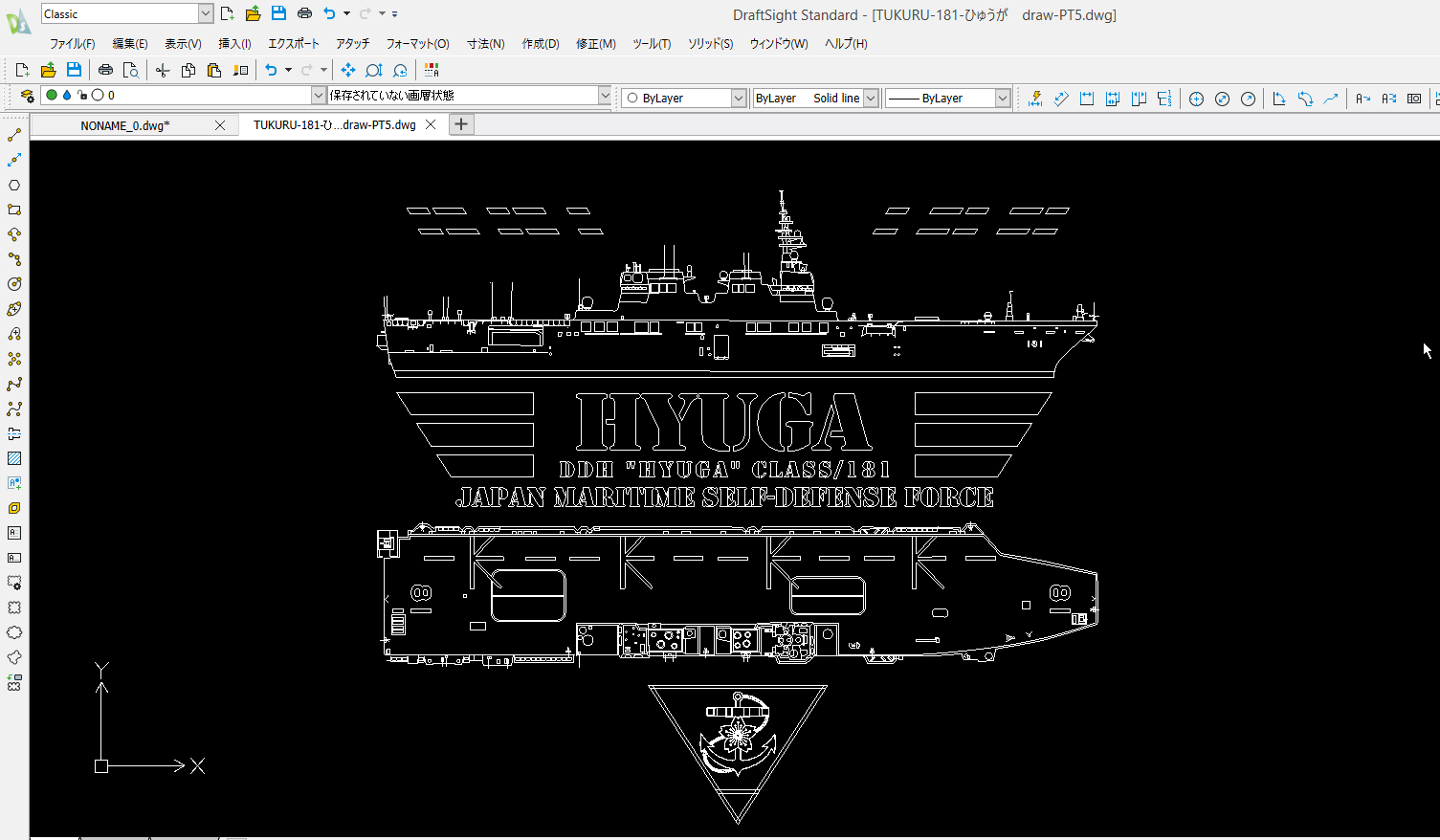Click the New document icon in toolbar

pyautogui.click(x=23, y=70)
